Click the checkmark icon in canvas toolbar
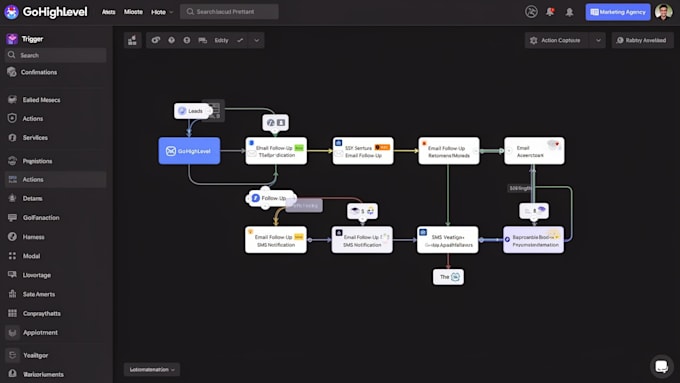Screen dimensions: 680x383 click(x=240, y=40)
